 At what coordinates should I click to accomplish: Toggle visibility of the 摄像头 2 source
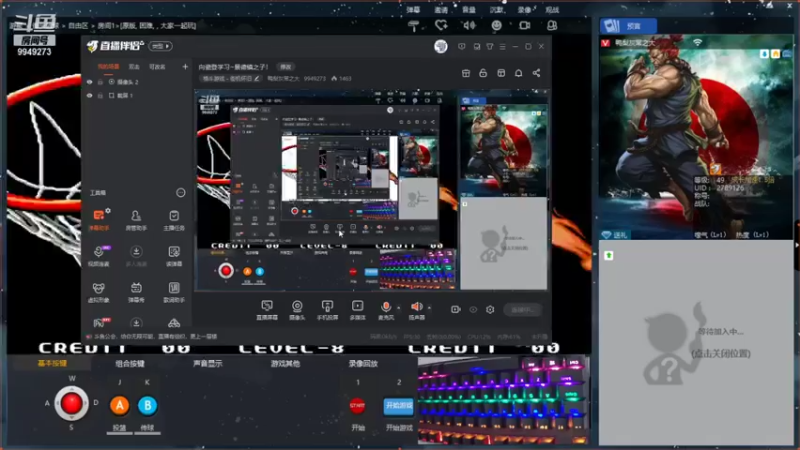click(89, 82)
